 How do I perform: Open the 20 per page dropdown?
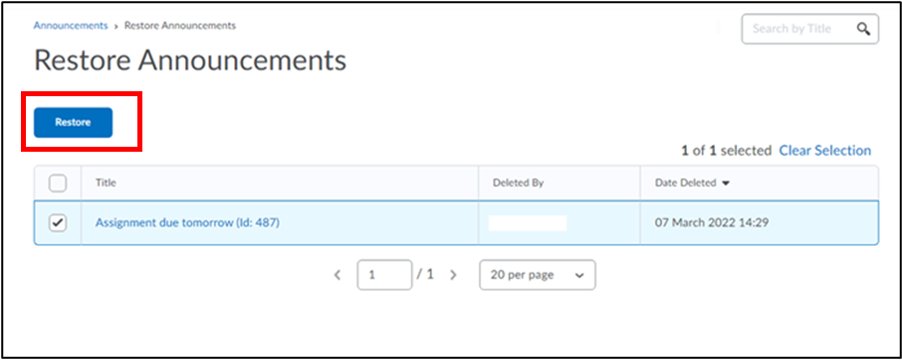pyautogui.click(x=537, y=275)
